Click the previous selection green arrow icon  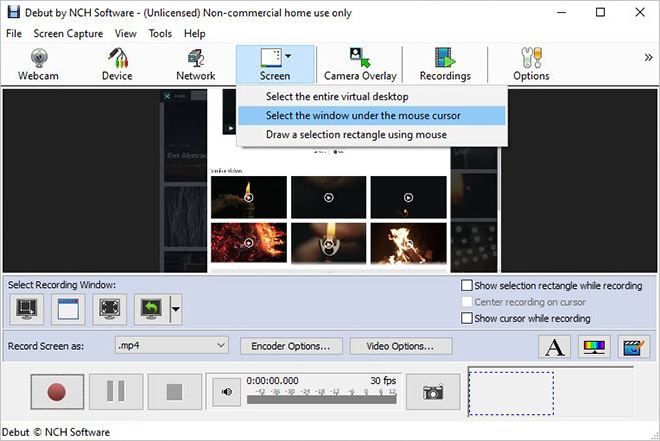coord(152,309)
